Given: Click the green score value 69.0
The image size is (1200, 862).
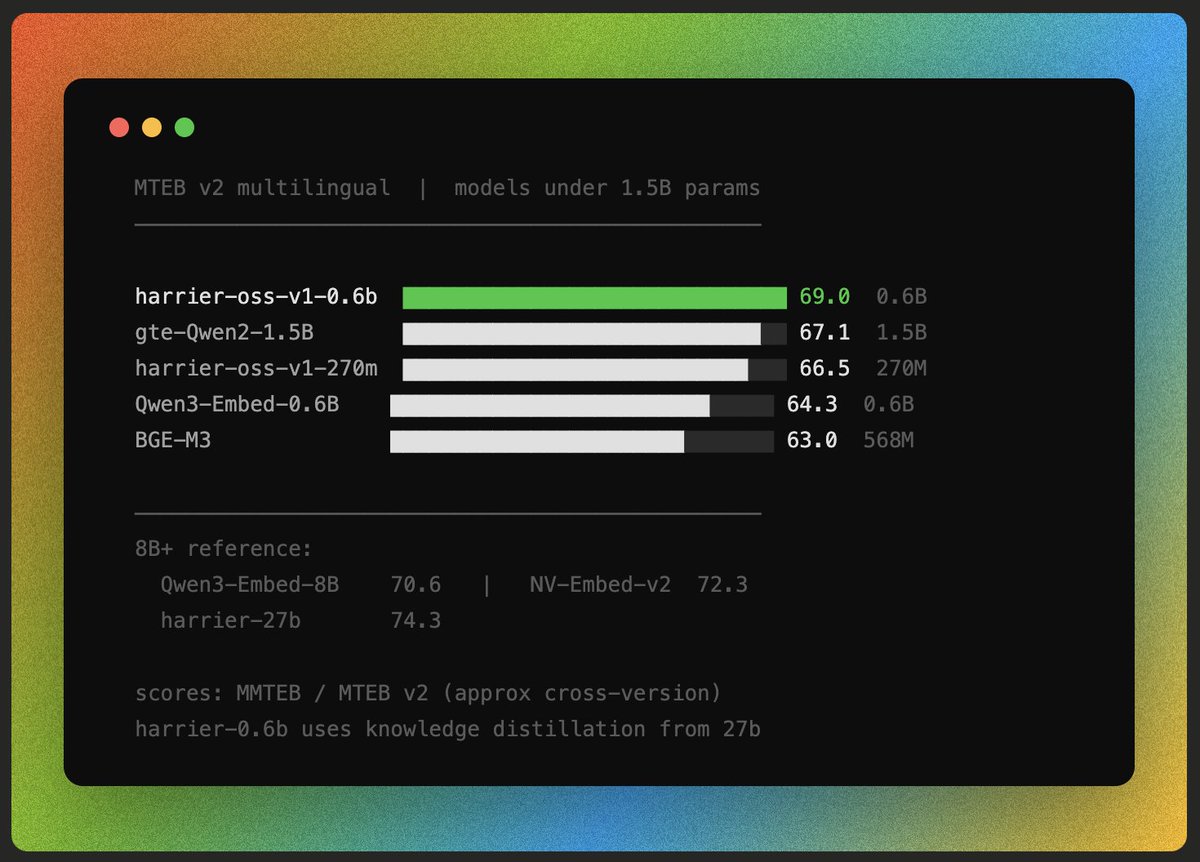Looking at the screenshot, I should tap(825, 296).
